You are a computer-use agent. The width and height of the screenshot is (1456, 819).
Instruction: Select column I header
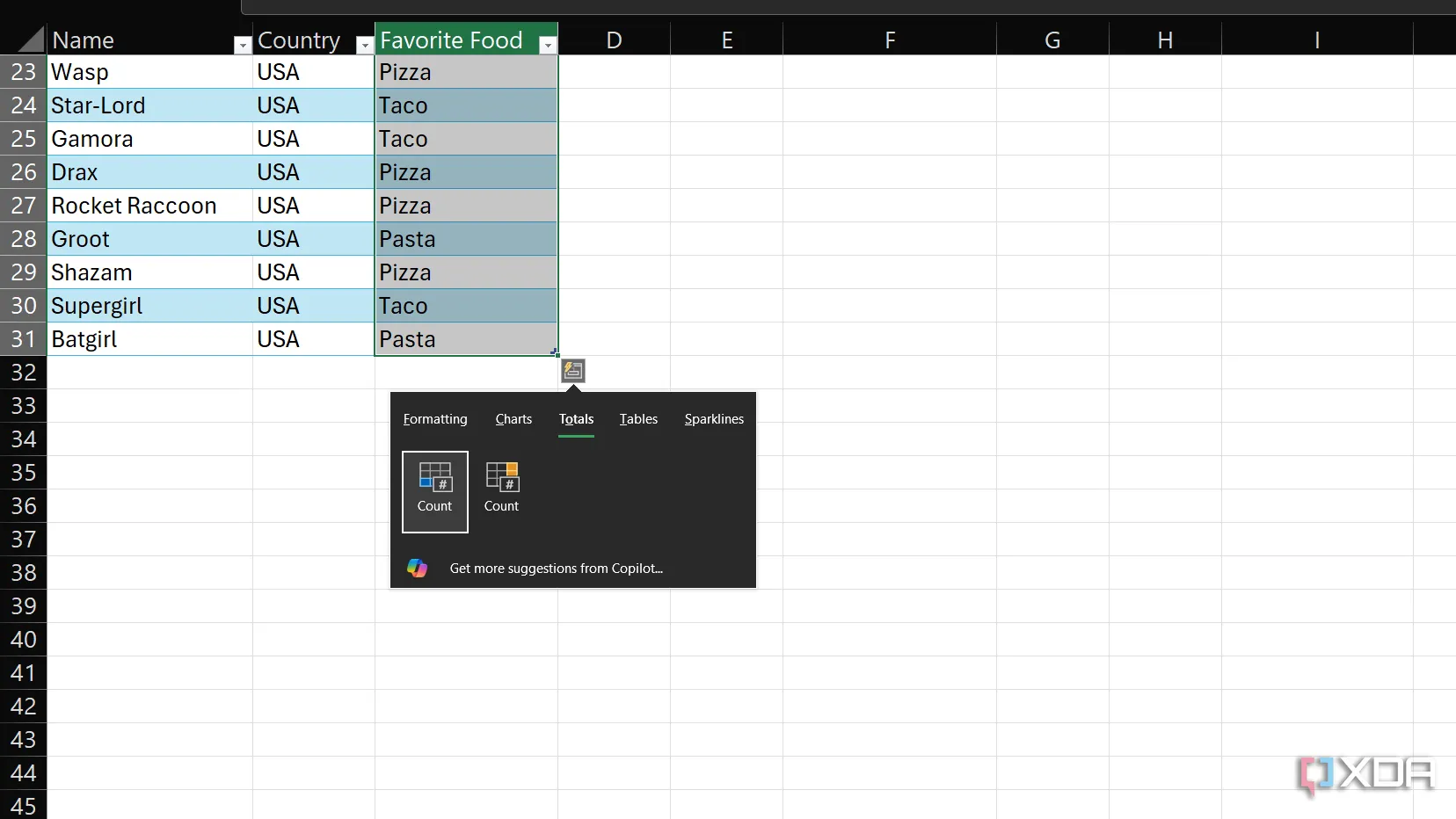coord(1317,40)
